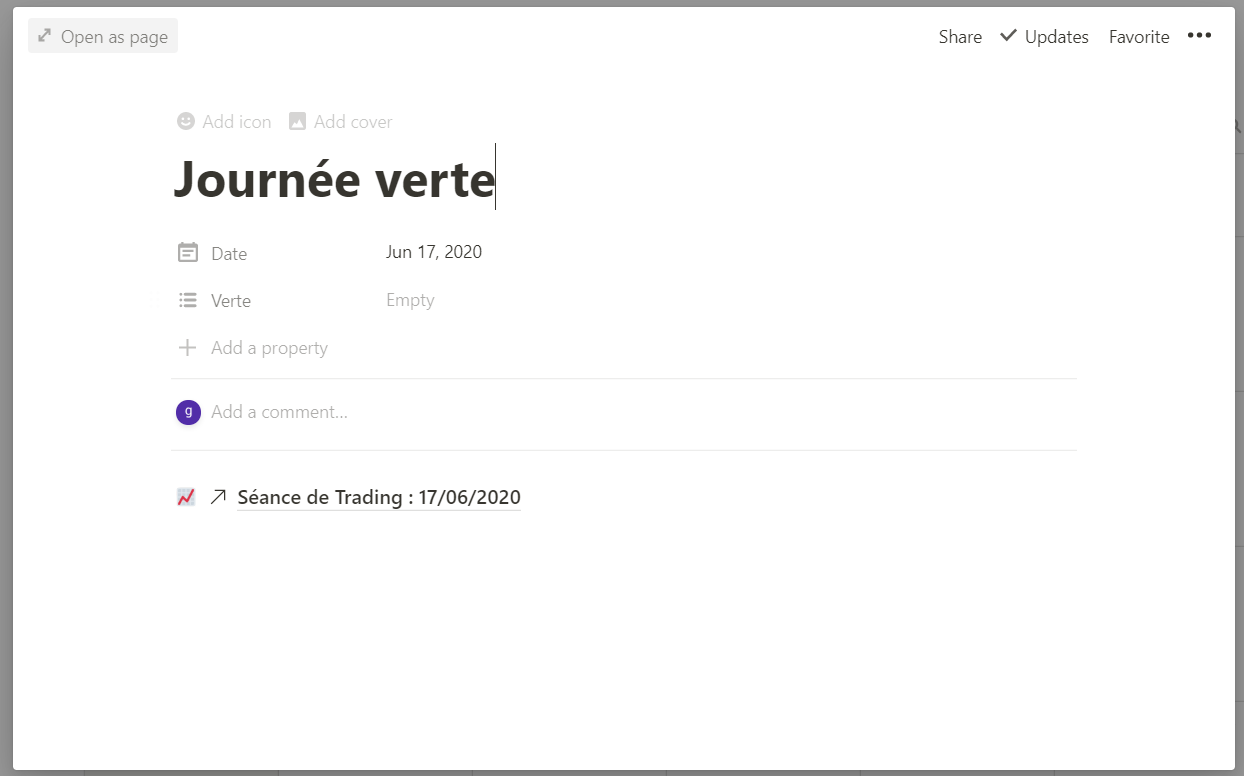Click the Add cover image button
This screenshot has height=776, width=1244.
[x=340, y=122]
